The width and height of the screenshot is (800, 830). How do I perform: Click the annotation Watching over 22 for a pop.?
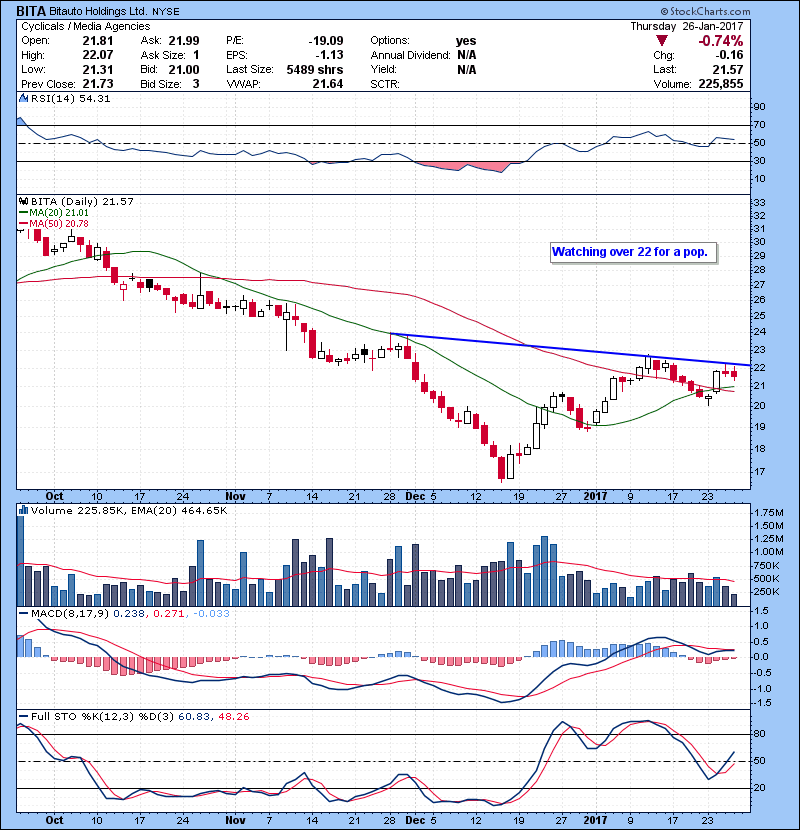(x=630, y=251)
